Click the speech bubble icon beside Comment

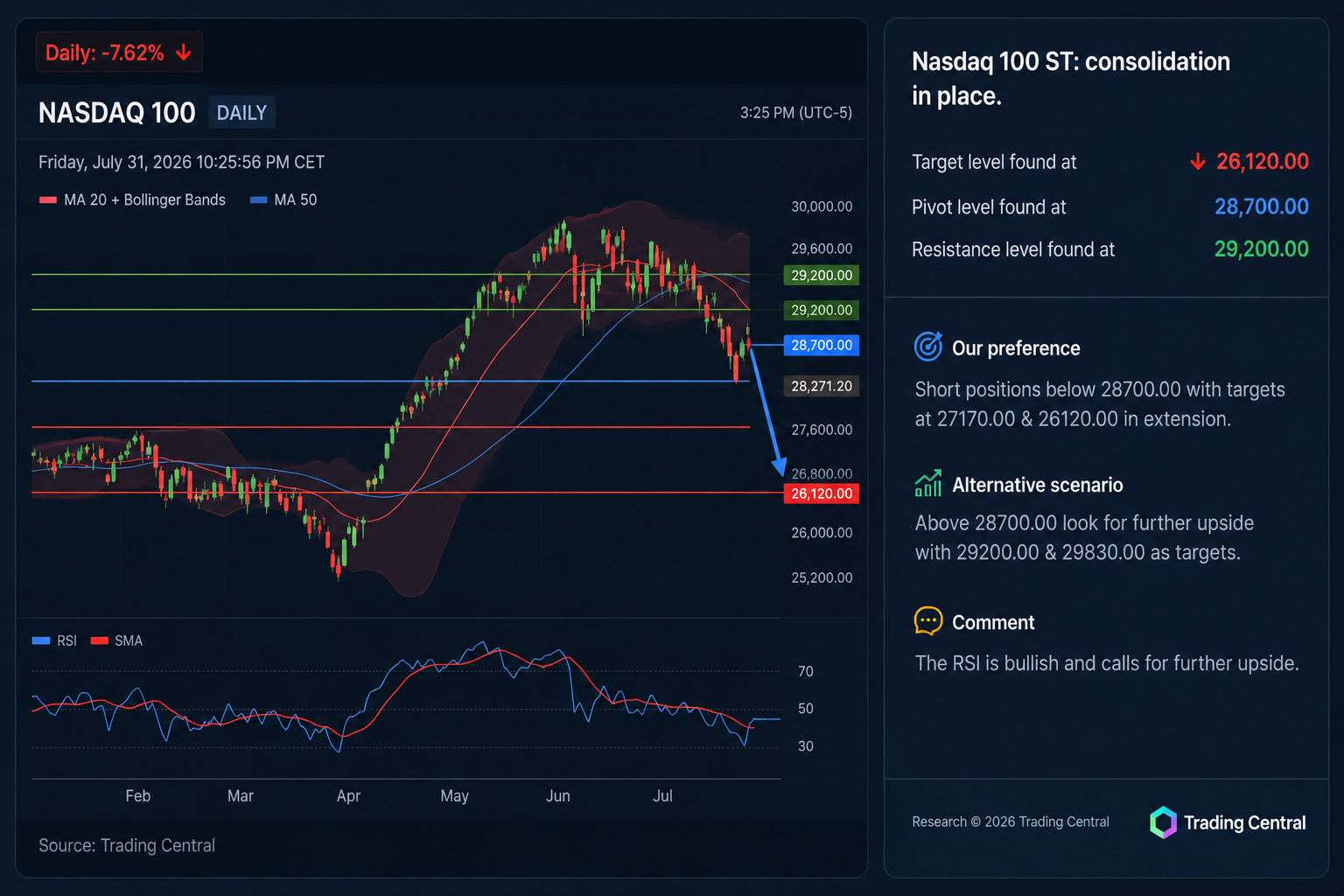928,620
